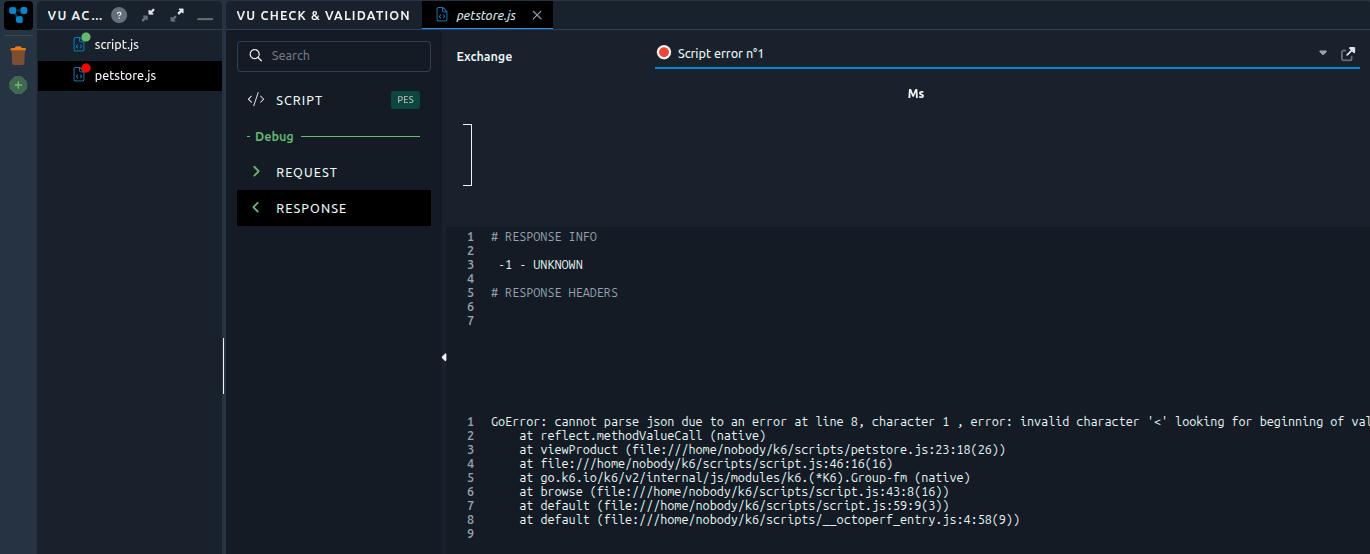Screen dimensions: 1370x554
Task: Click the red status dot of Script error
Action: tap(664, 53)
